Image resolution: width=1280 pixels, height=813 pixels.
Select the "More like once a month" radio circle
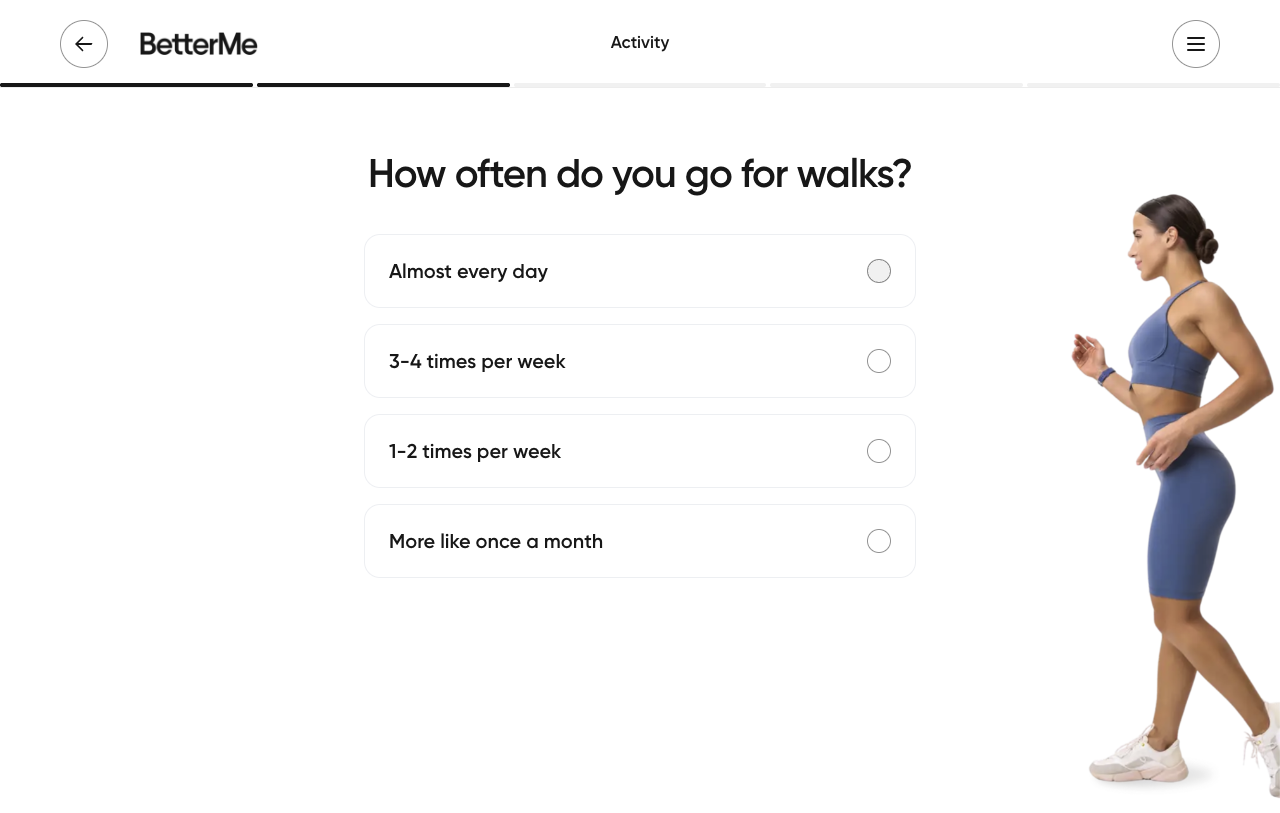(879, 541)
